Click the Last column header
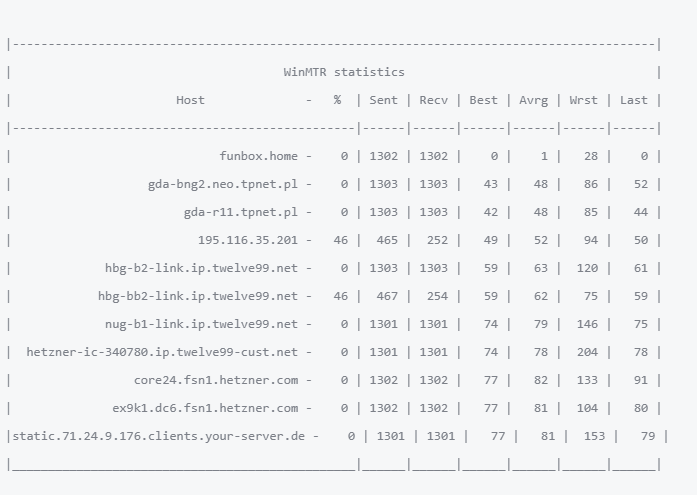The image size is (697, 495). 634,100
